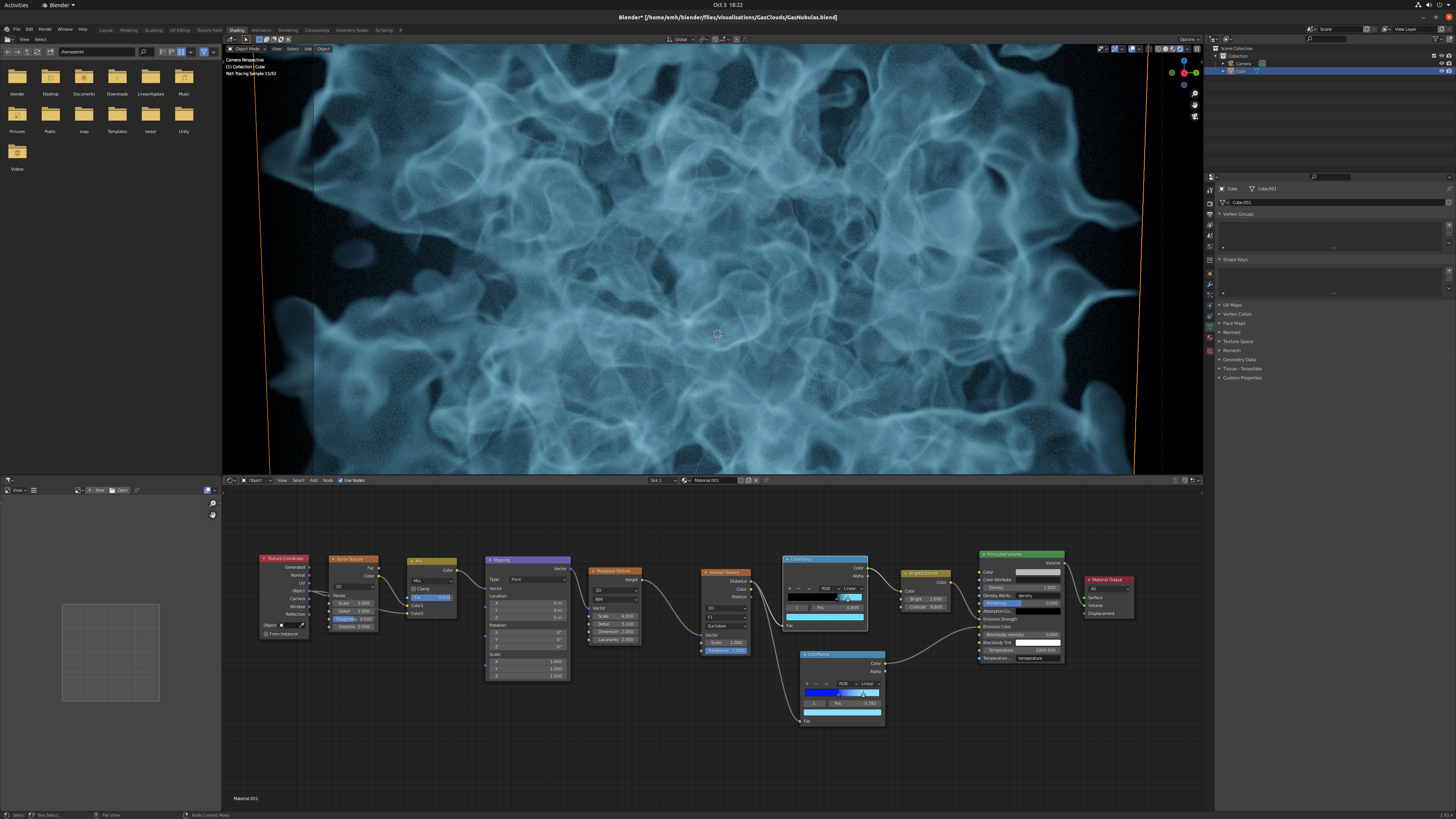Toggle the Use Nodes checkbox
The height and width of the screenshot is (819, 1456).
(x=340, y=480)
